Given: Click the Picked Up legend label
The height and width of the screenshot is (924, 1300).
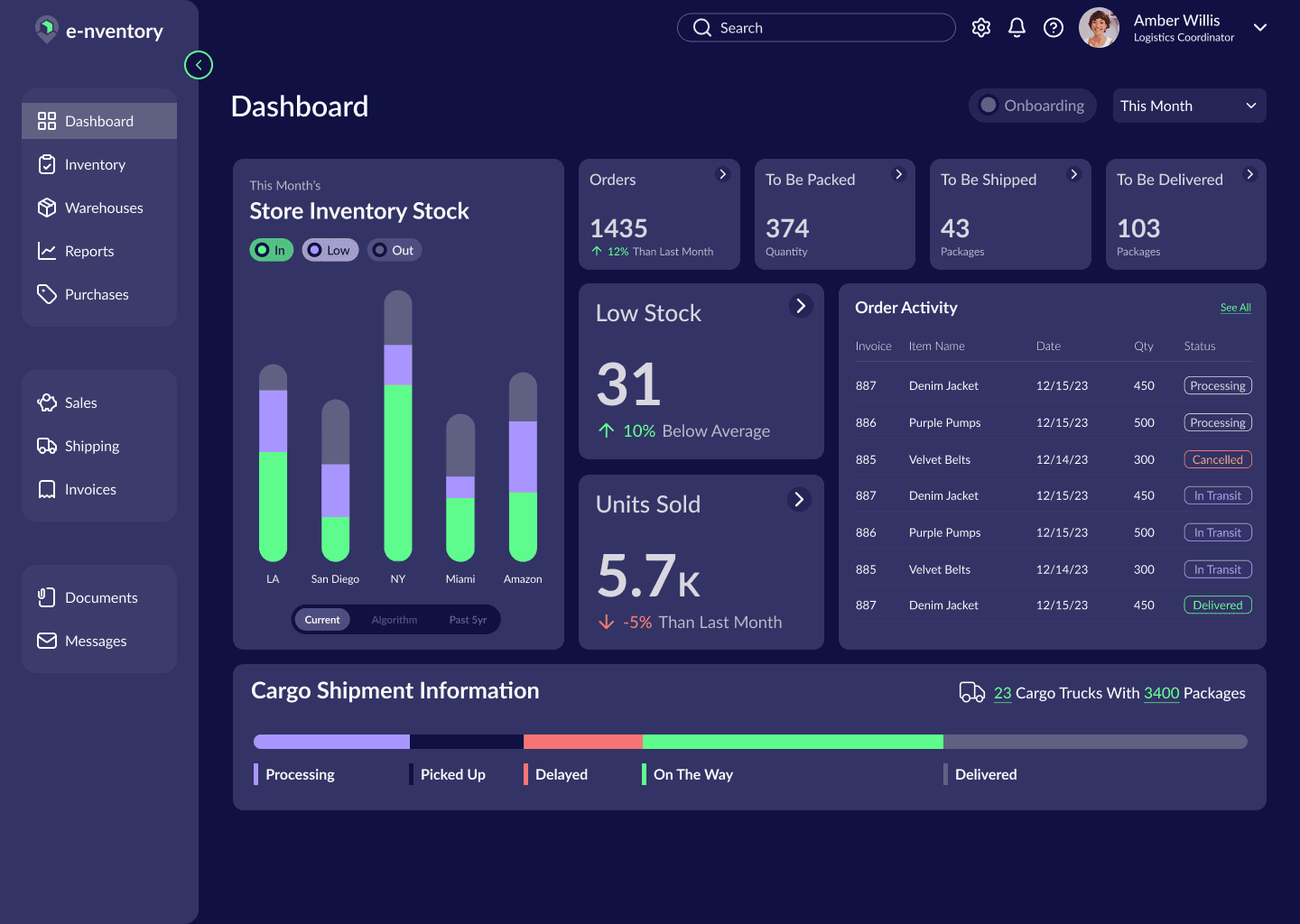Looking at the screenshot, I should tap(453, 774).
